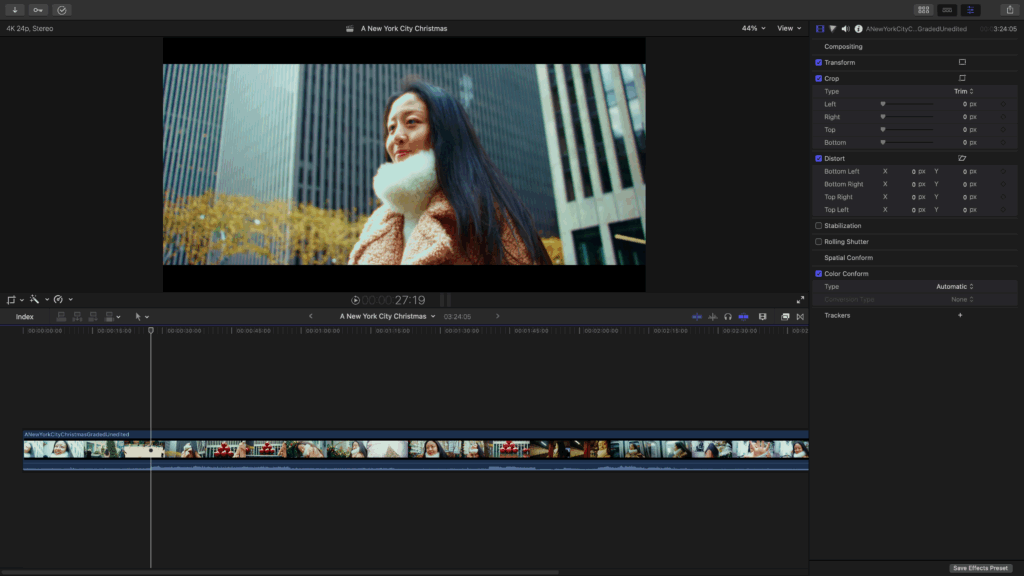Enable the Stabilization checkbox
This screenshot has width=1024, height=576.
819,226
